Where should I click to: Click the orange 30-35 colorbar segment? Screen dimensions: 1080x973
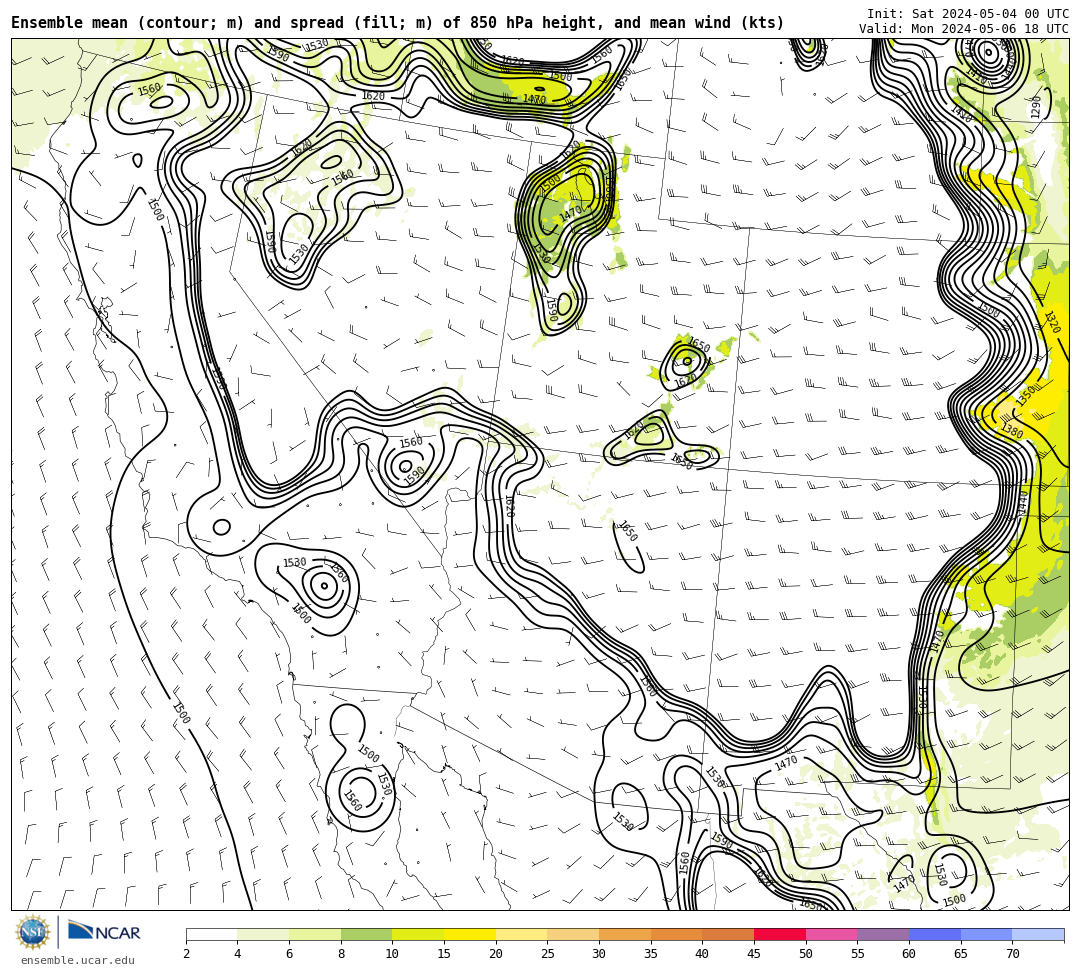coord(625,934)
